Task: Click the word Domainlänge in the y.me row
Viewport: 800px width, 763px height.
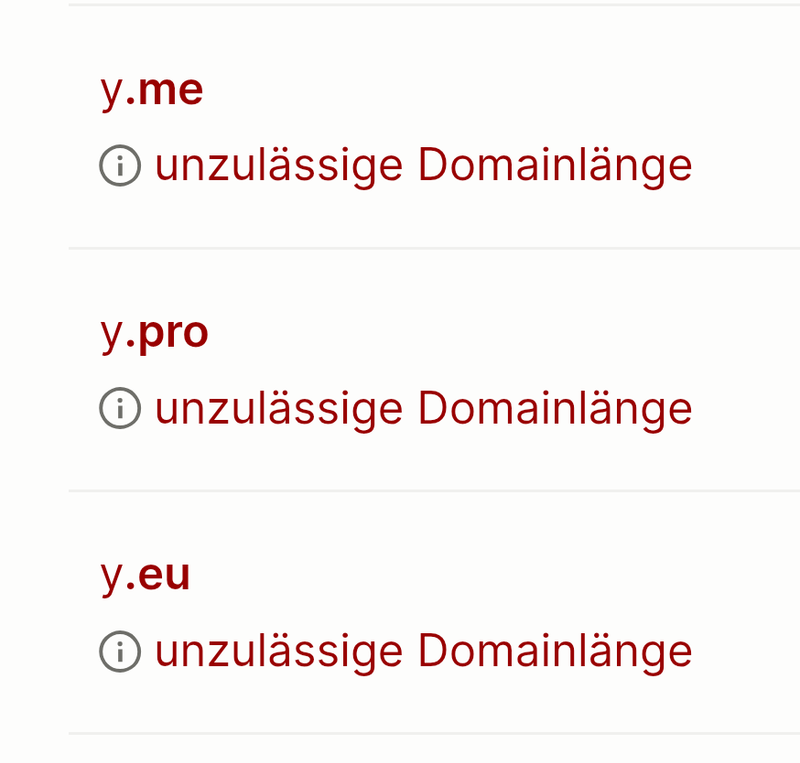Action: [555, 166]
